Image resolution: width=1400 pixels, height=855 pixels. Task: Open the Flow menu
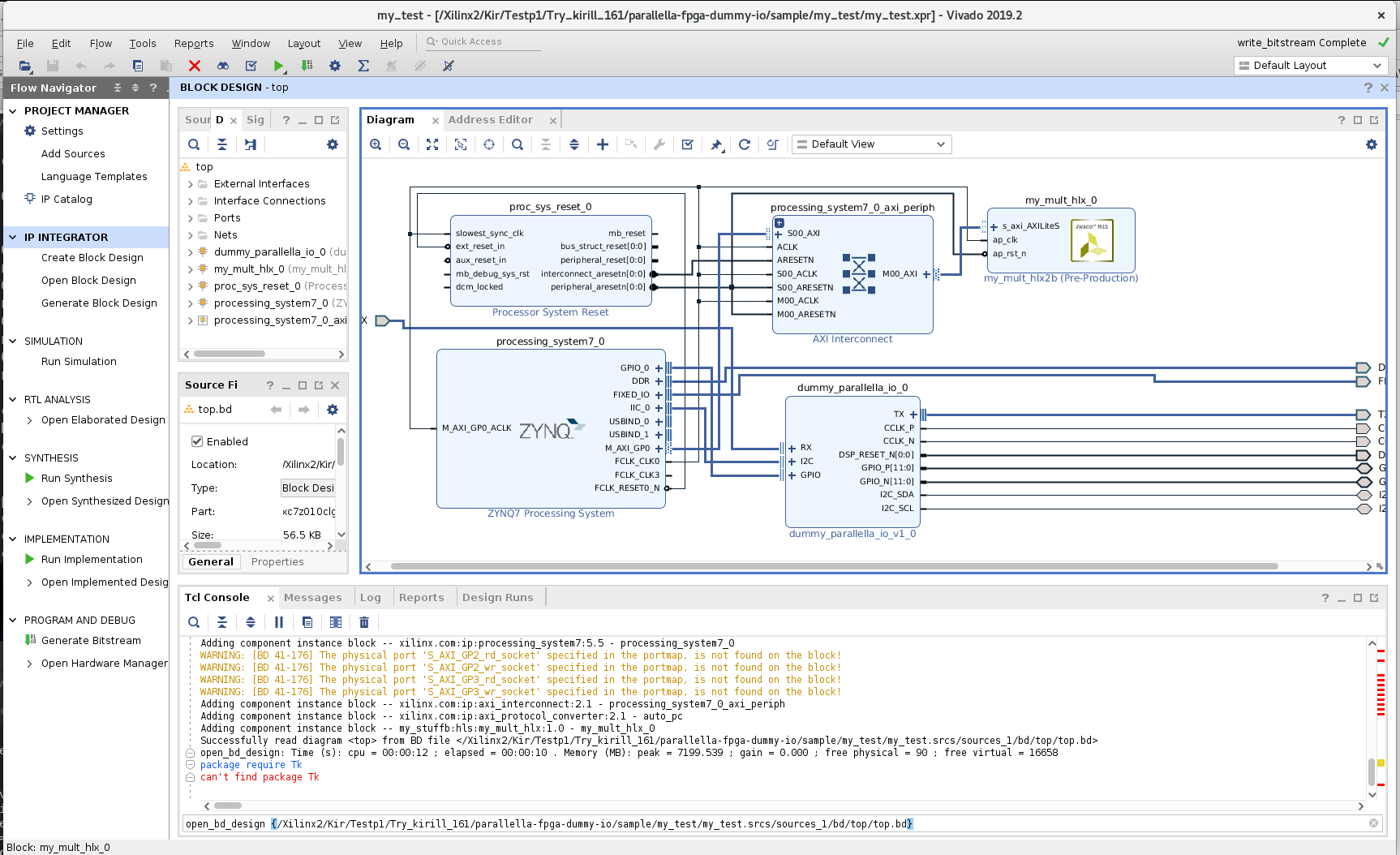[101, 44]
